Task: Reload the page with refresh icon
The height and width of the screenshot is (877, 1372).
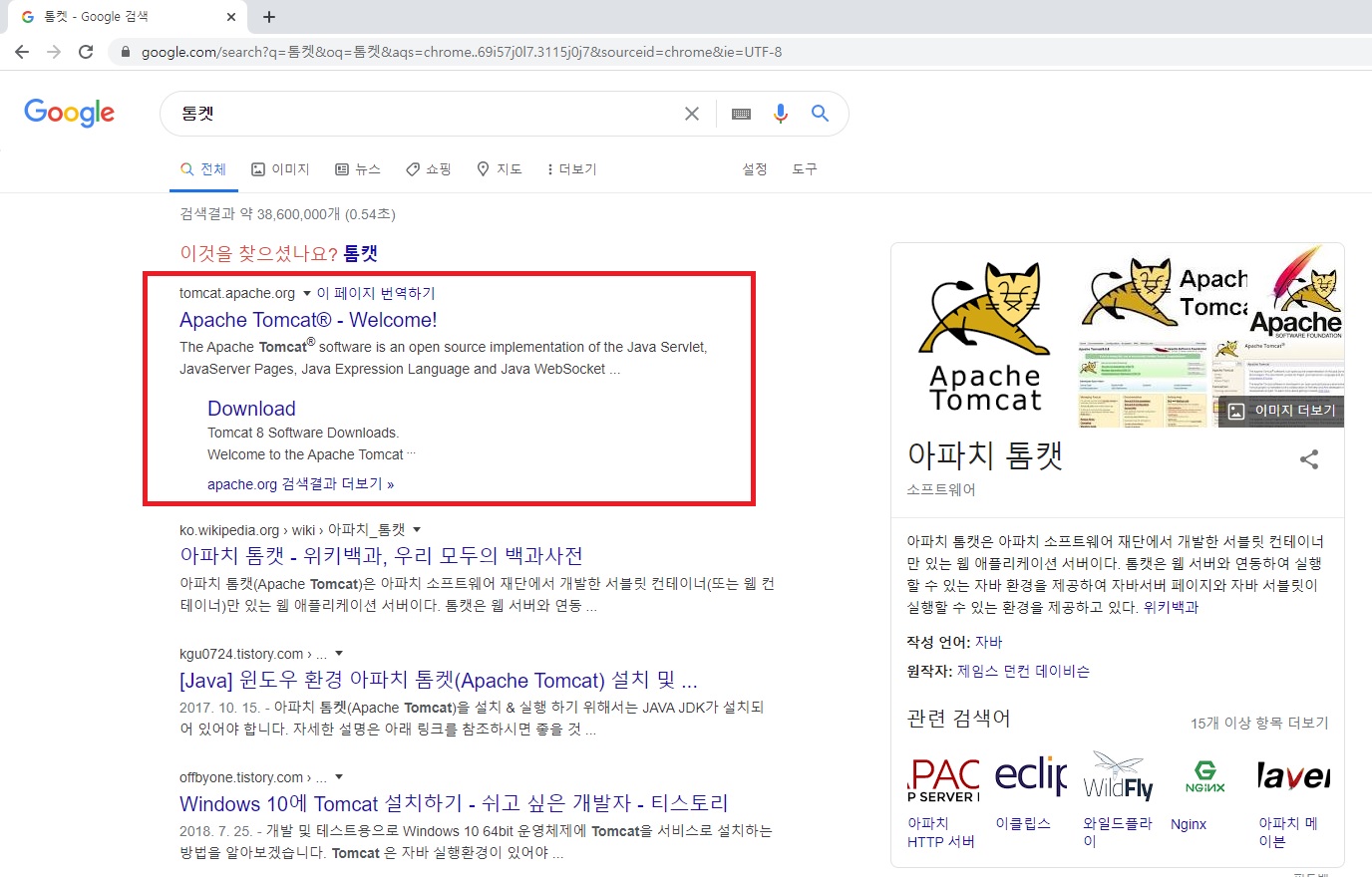Action: pyautogui.click(x=86, y=52)
